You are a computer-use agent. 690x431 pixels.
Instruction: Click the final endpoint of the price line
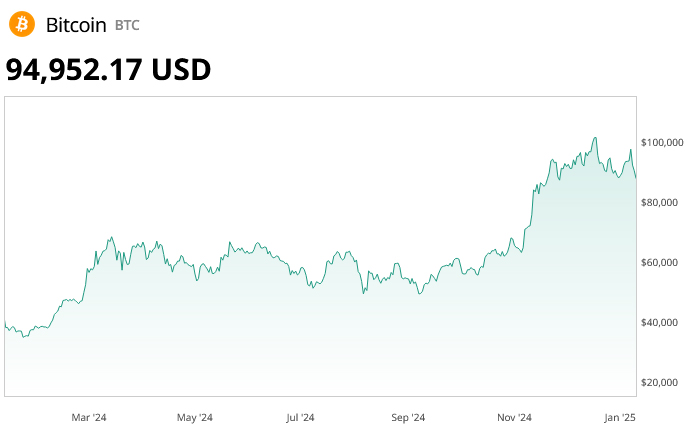tap(636, 178)
